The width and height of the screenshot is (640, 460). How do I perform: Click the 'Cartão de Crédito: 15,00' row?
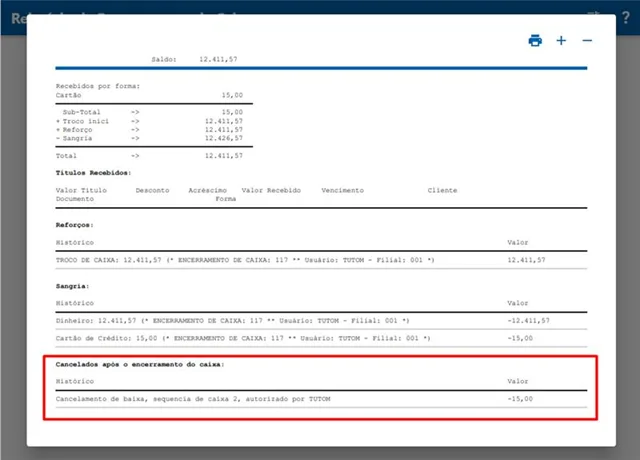tap(321, 338)
